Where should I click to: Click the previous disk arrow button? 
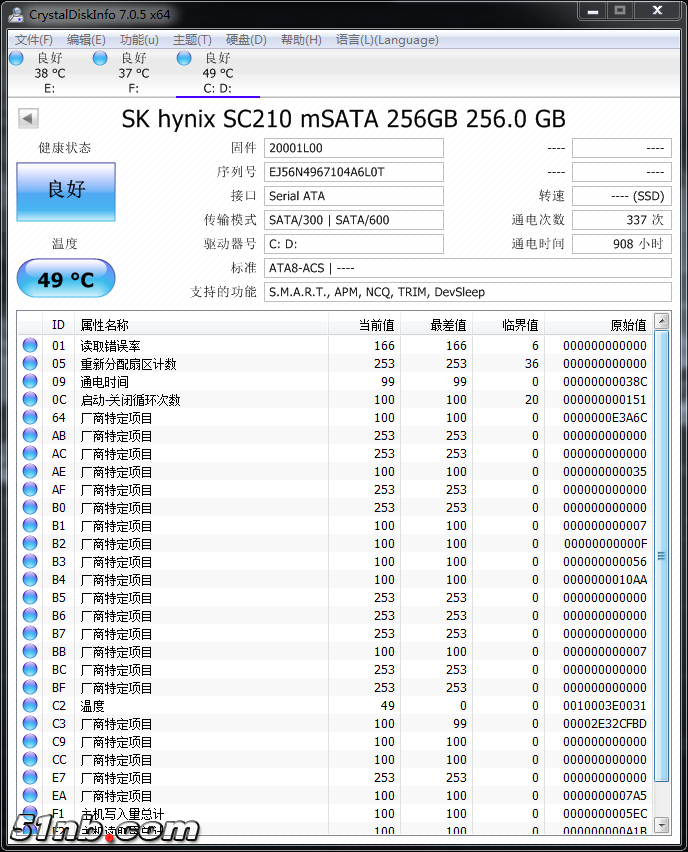point(28,119)
